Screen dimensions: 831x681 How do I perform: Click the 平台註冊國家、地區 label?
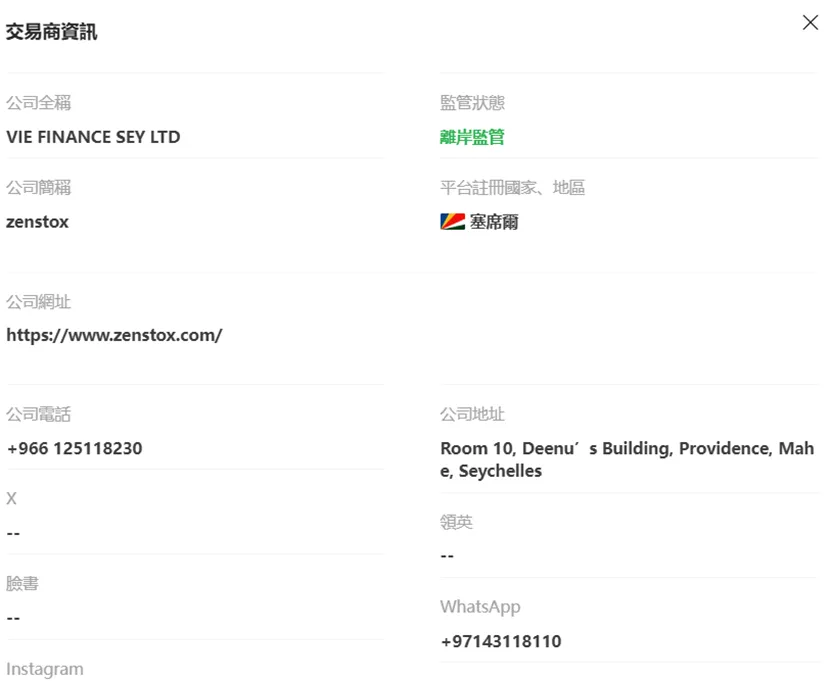(x=512, y=188)
